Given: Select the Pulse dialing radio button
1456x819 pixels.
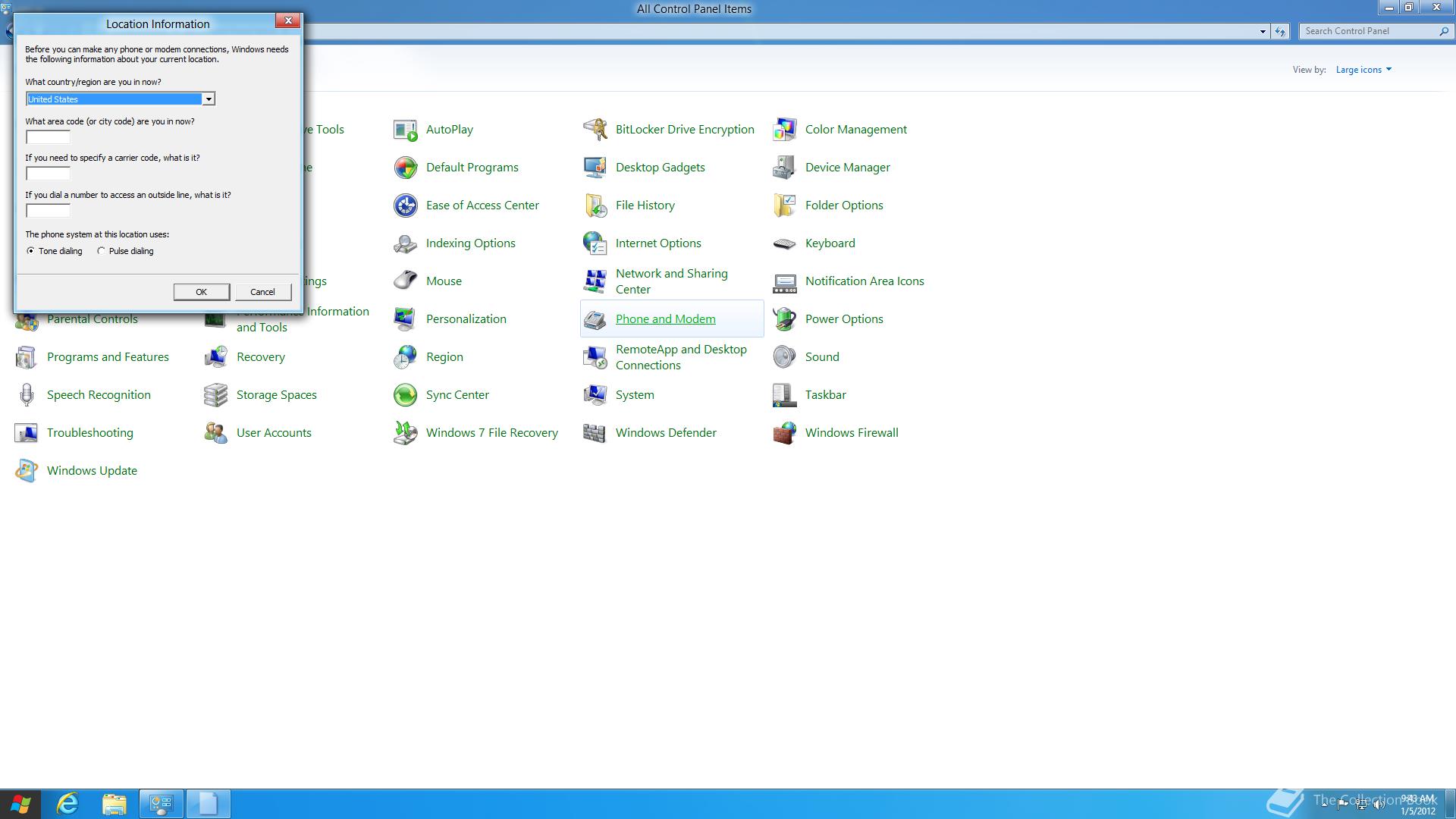Looking at the screenshot, I should pos(101,251).
